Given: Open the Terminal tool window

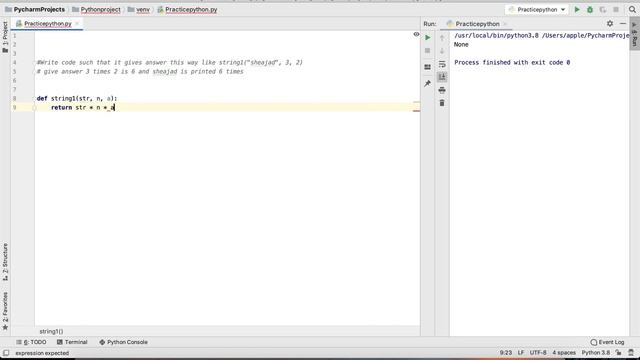Looking at the screenshot, I should click(72, 342).
